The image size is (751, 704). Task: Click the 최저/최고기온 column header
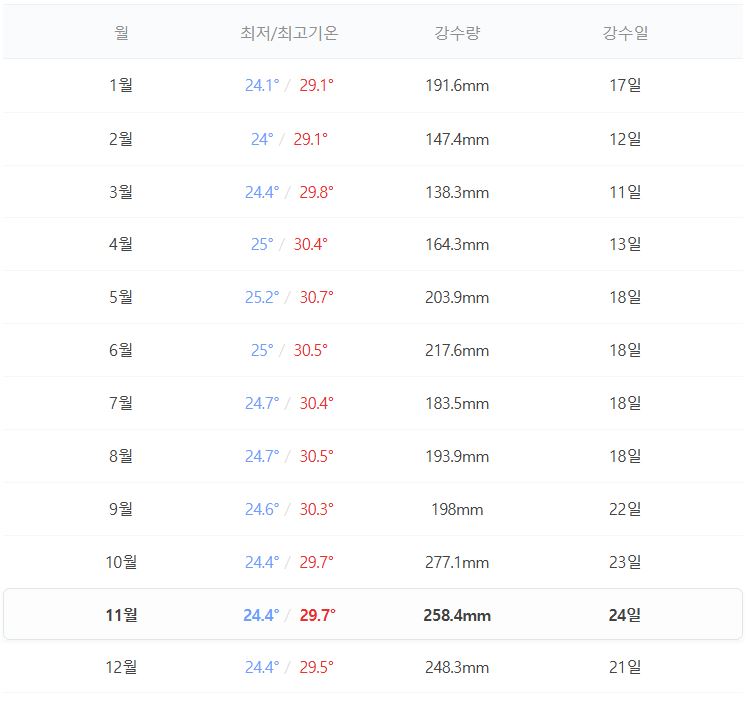click(289, 33)
